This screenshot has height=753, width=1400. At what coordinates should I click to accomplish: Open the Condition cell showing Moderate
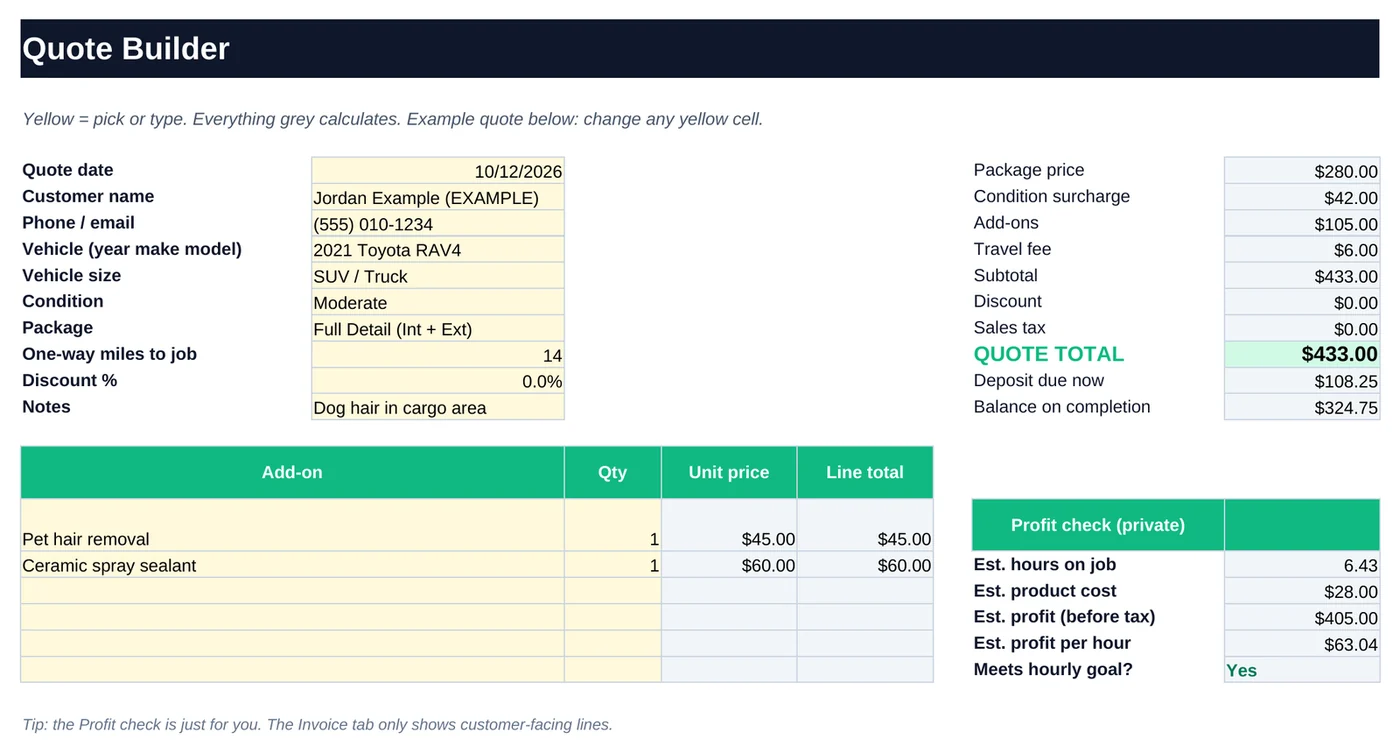click(438, 302)
